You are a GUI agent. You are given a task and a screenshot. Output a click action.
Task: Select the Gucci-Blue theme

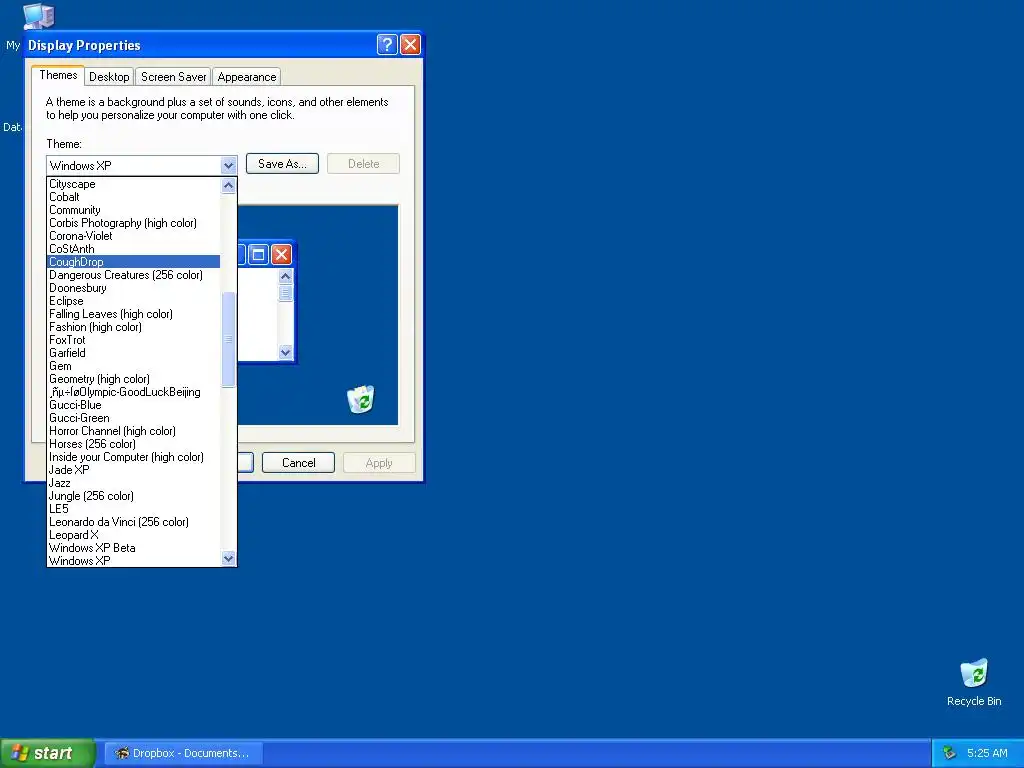(x=134, y=405)
